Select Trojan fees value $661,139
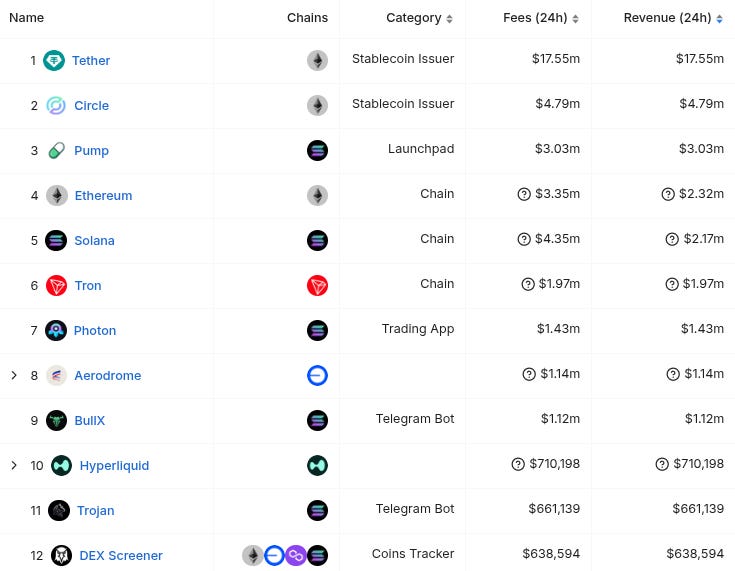Viewport: 735px width, 571px height. coord(554,509)
